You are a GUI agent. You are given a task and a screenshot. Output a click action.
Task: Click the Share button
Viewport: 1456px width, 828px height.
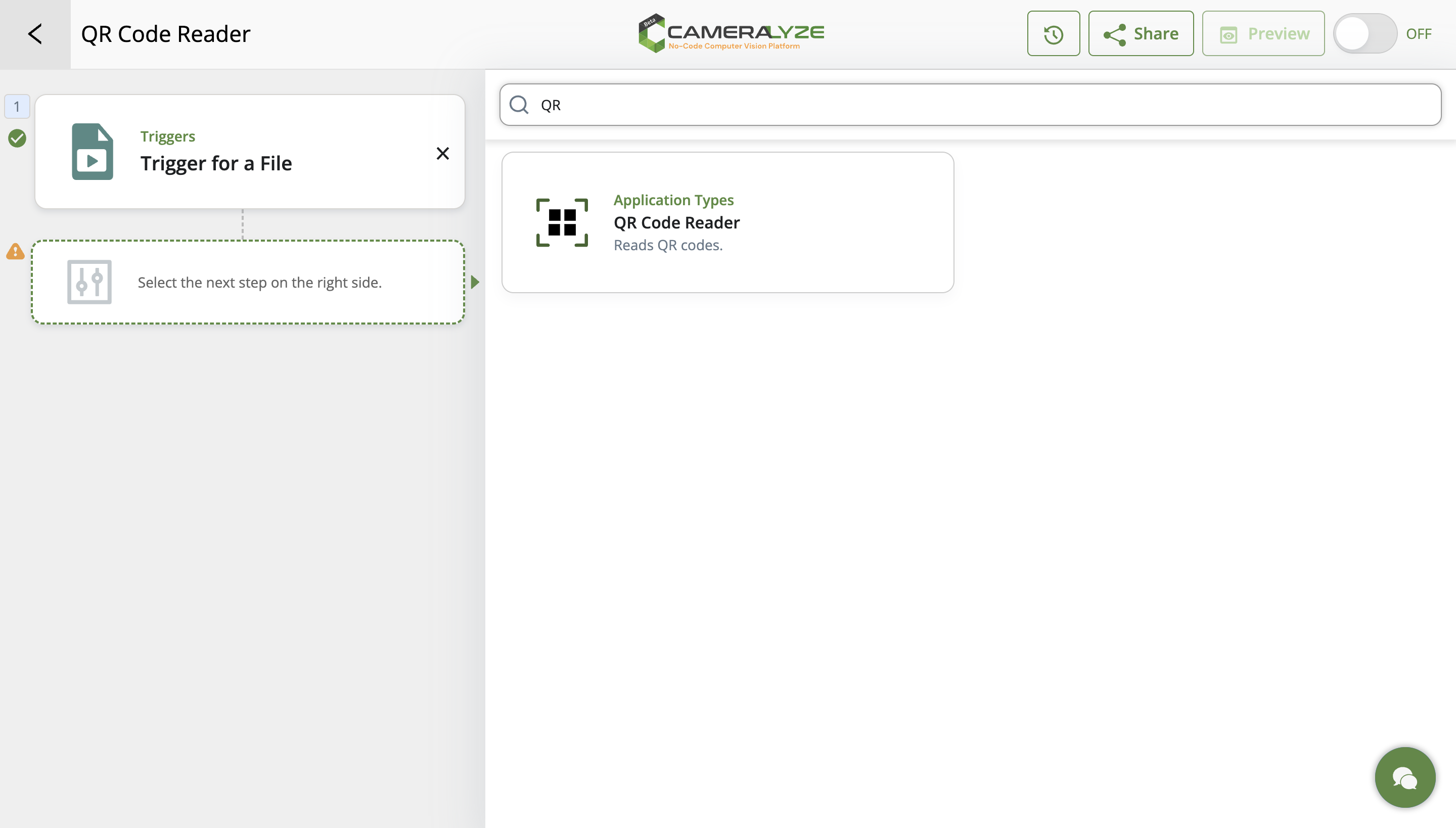(x=1141, y=34)
